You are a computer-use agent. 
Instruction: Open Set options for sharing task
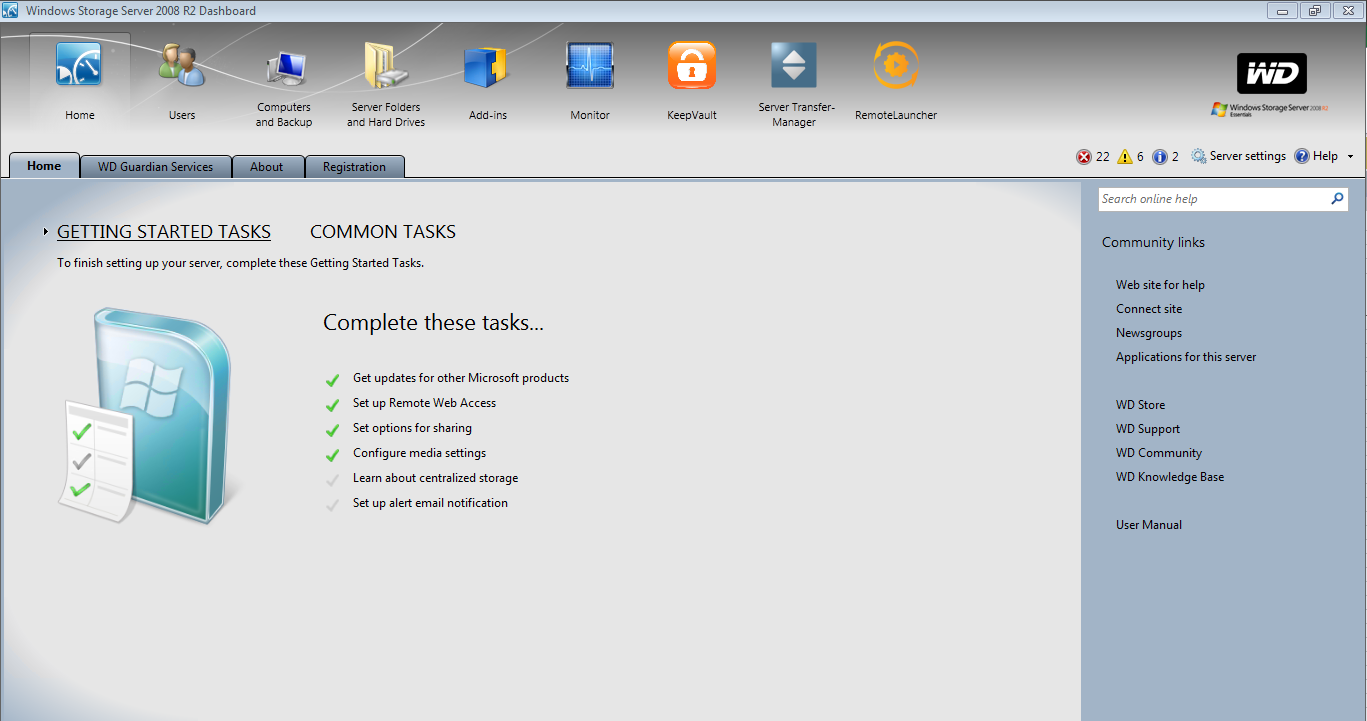(x=412, y=428)
